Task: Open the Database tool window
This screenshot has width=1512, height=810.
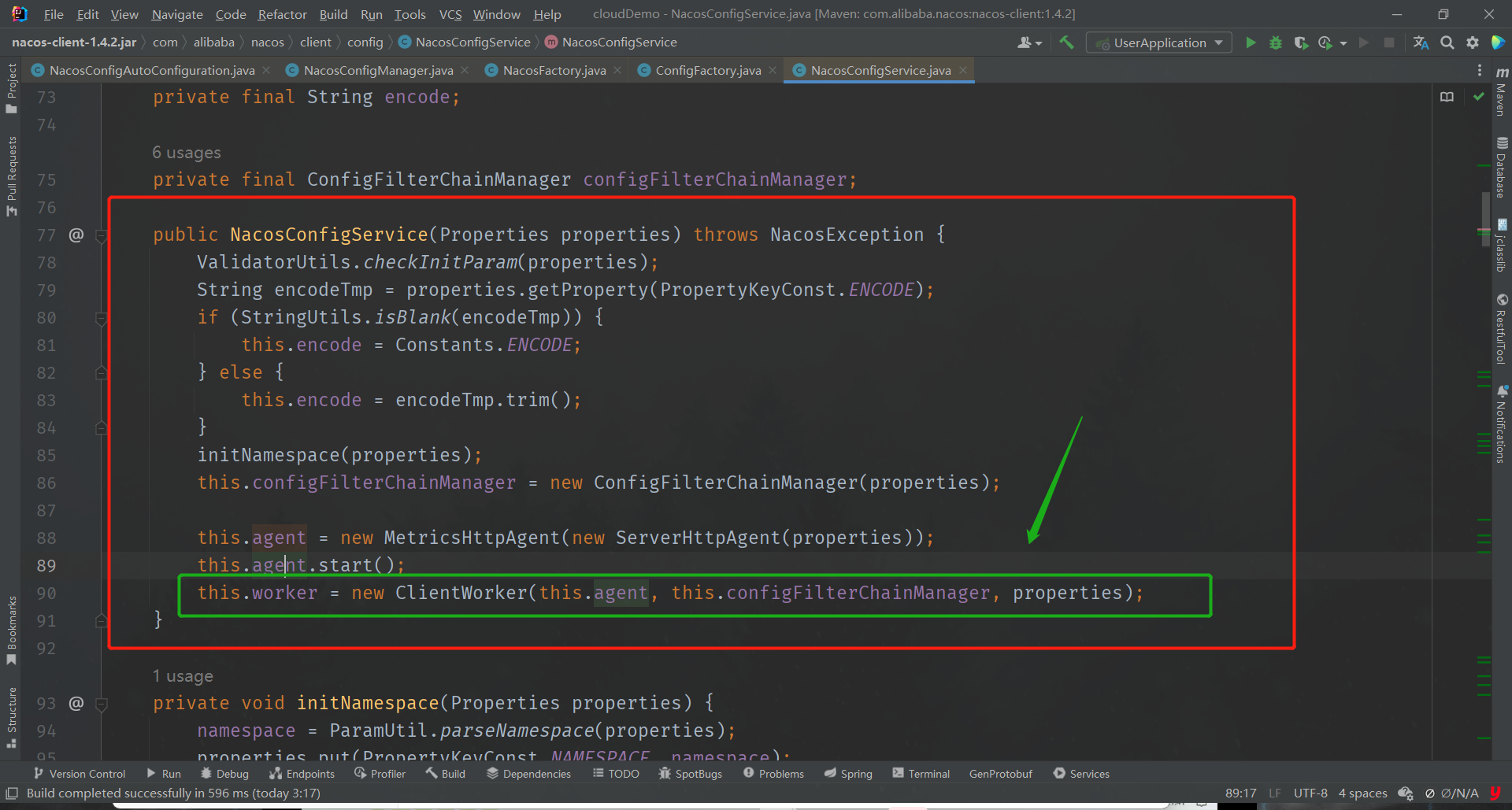Action: [1502, 167]
